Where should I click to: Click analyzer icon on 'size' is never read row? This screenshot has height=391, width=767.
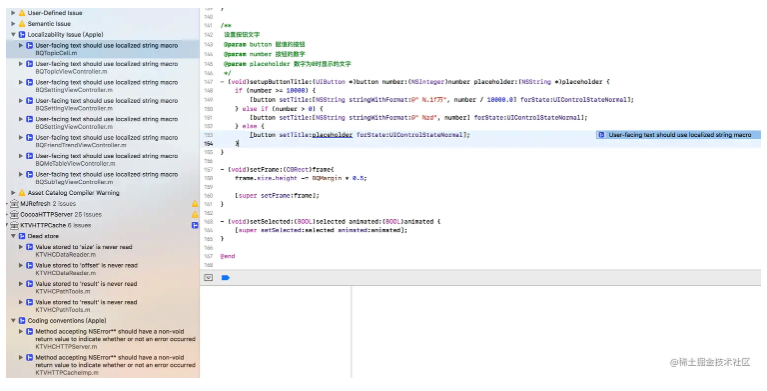(30, 247)
